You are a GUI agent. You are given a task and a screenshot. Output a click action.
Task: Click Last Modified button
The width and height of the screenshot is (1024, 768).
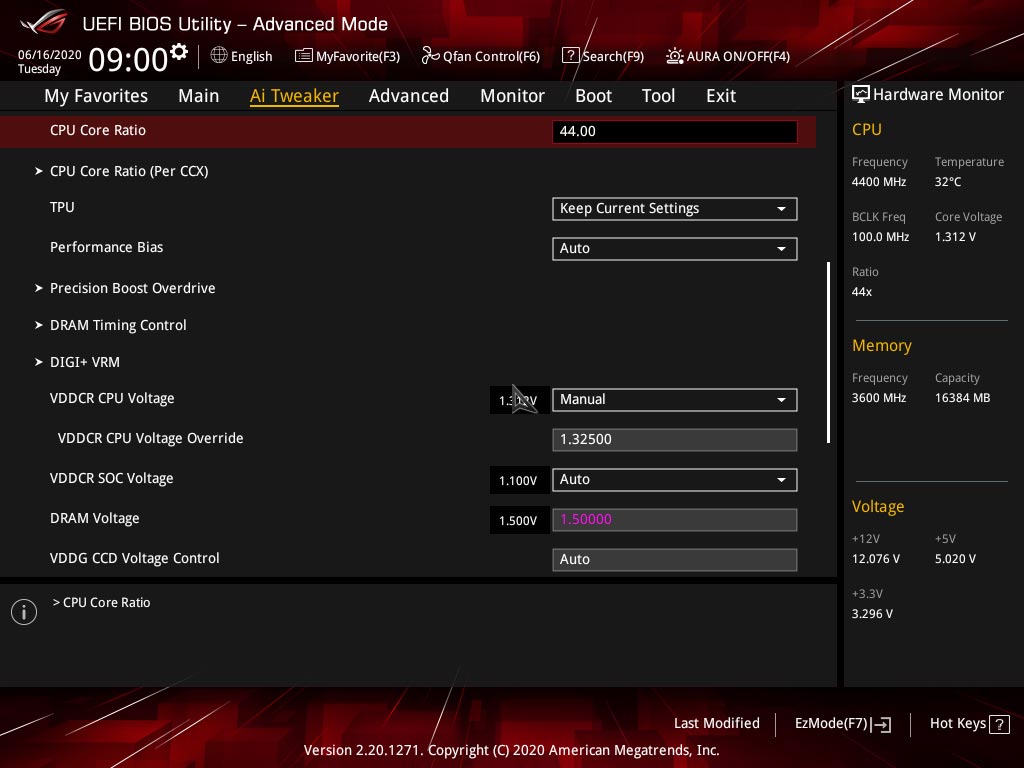[x=716, y=723]
